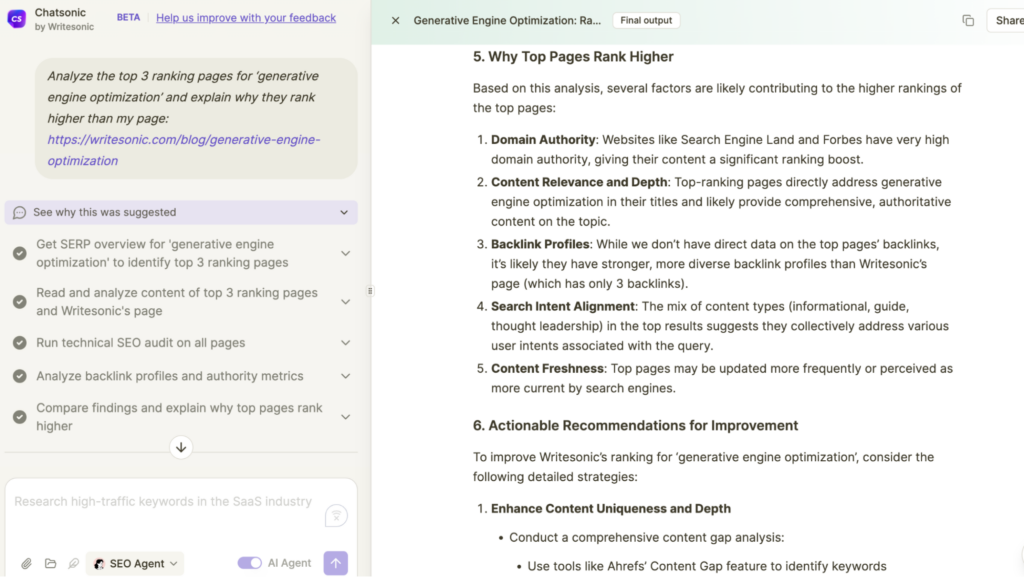Open the folder icon below the prompt

pos(50,563)
